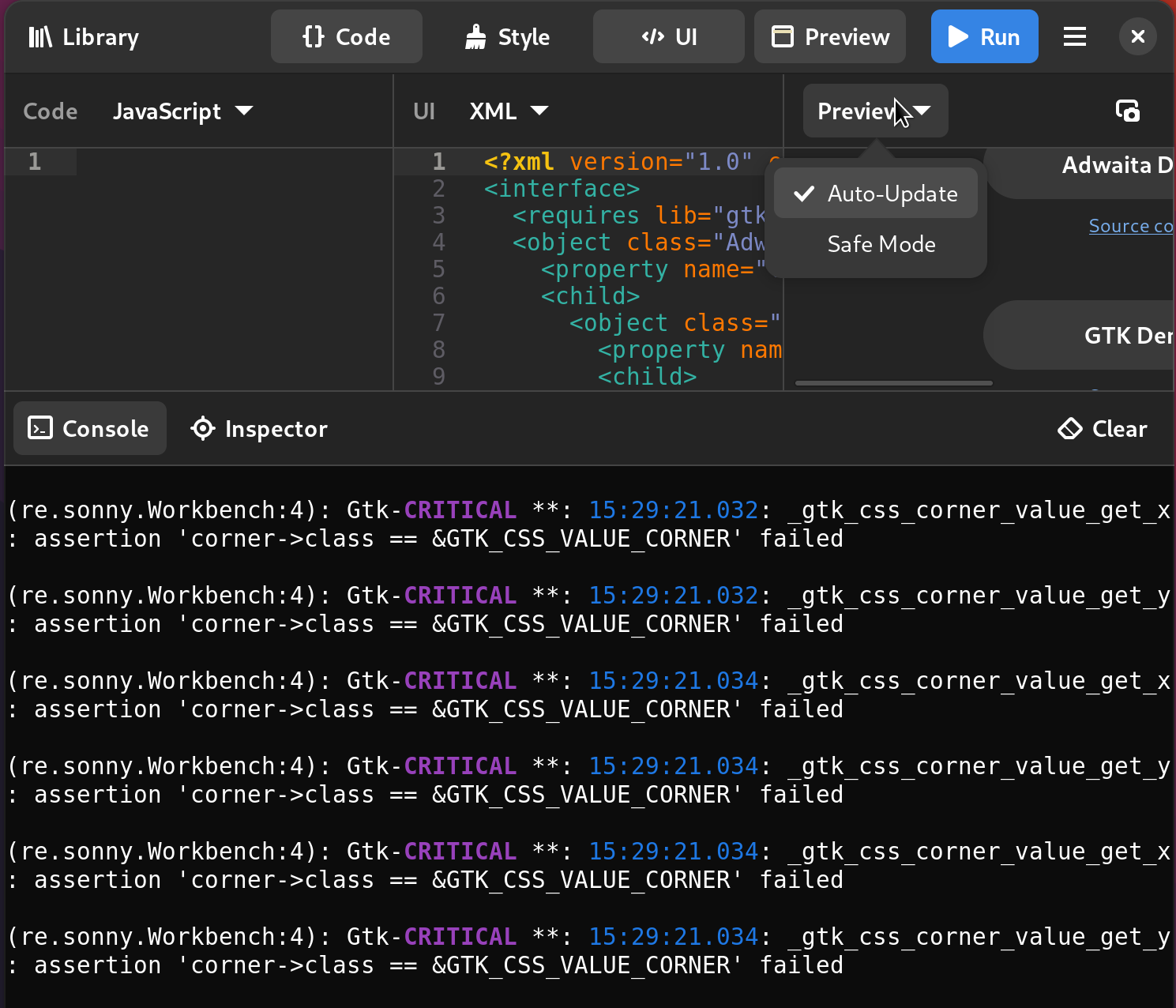Screen dimensions: 1176x1008
Task: Select the Code panel braces icon
Action: coord(313,36)
